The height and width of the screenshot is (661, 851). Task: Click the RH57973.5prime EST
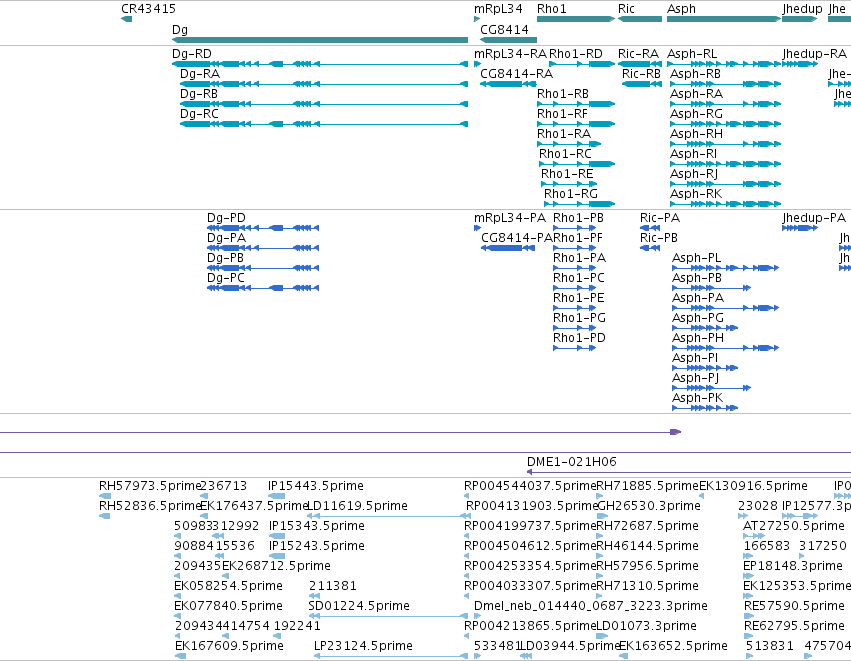click(x=105, y=496)
